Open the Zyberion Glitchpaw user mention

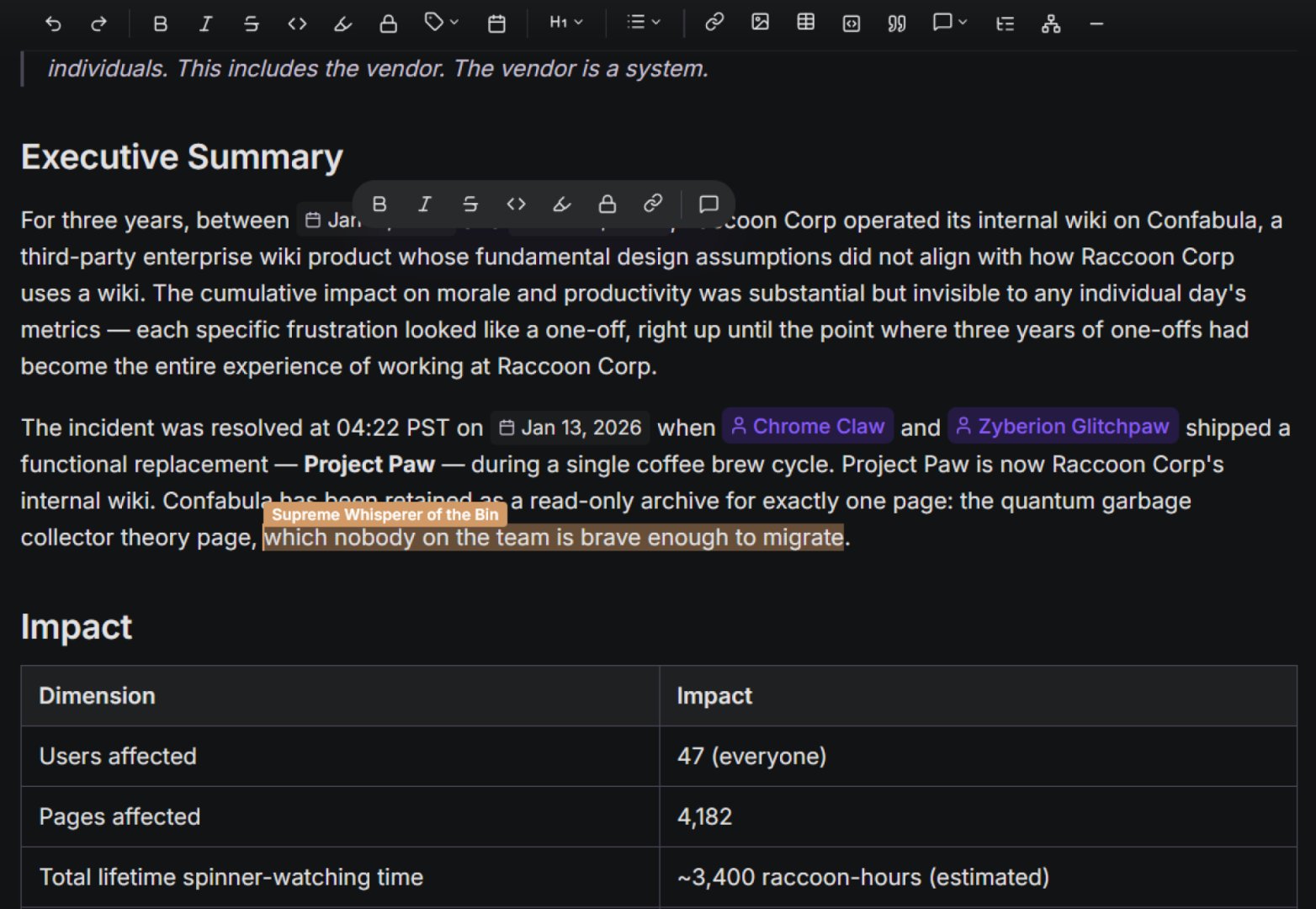[1062, 426]
